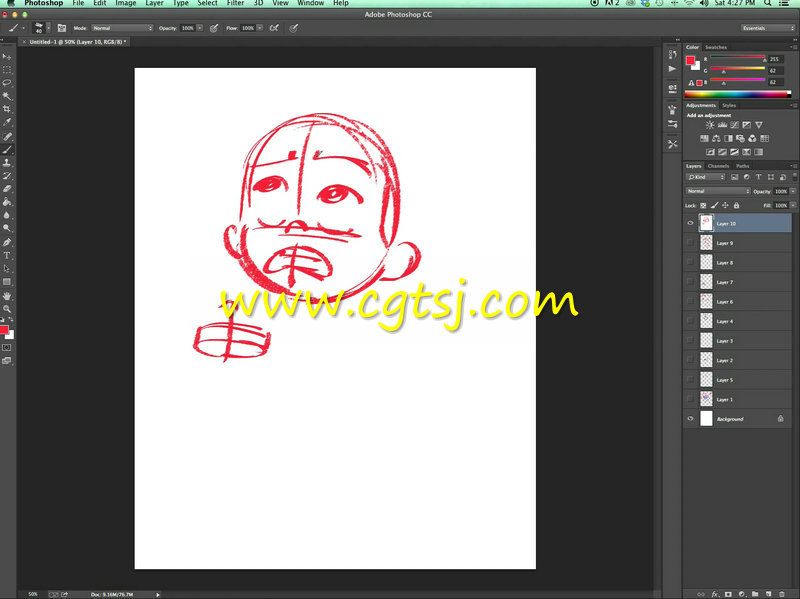
Task: Open macOS Spotlight search
Action: tap(767, 3)
